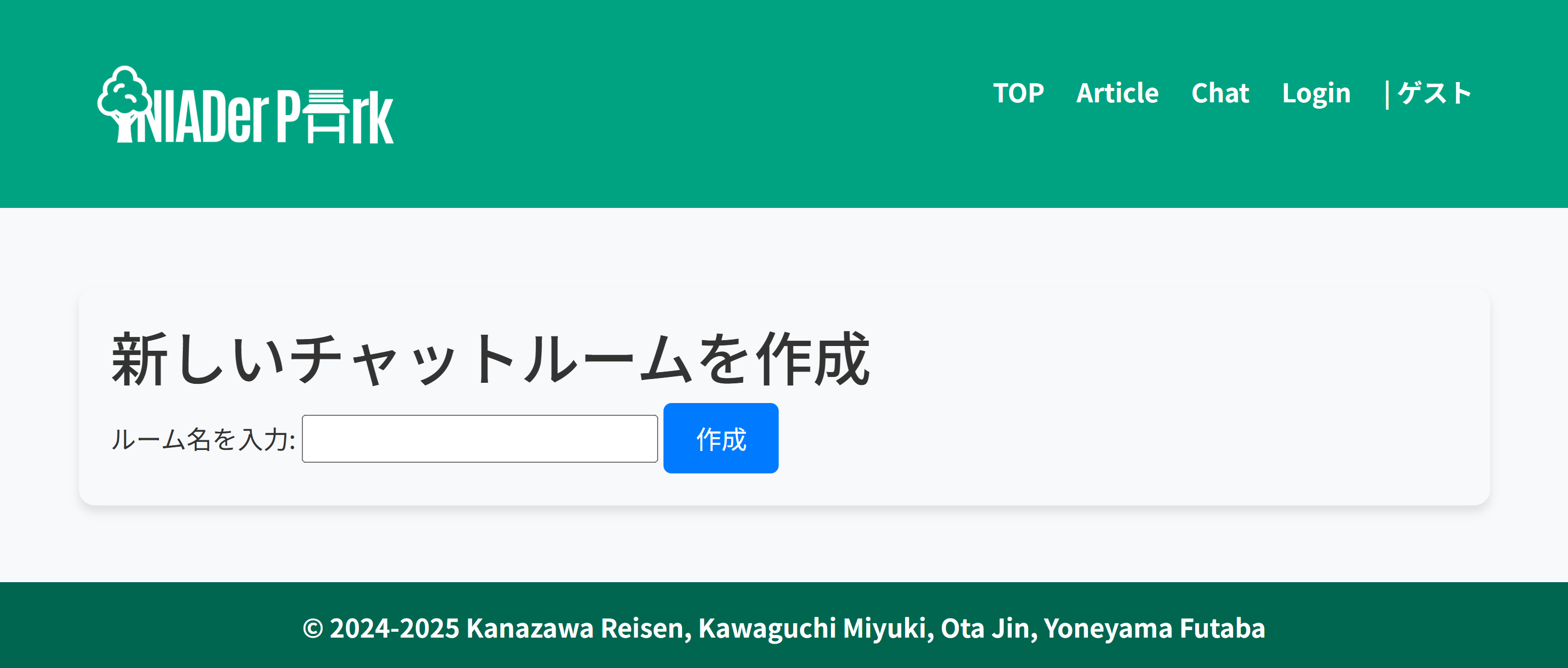Image resolution: width=1568 pixels, height=668 pixels.
Task: Click the ルーム名を入力 label
Action: (203, 439)
